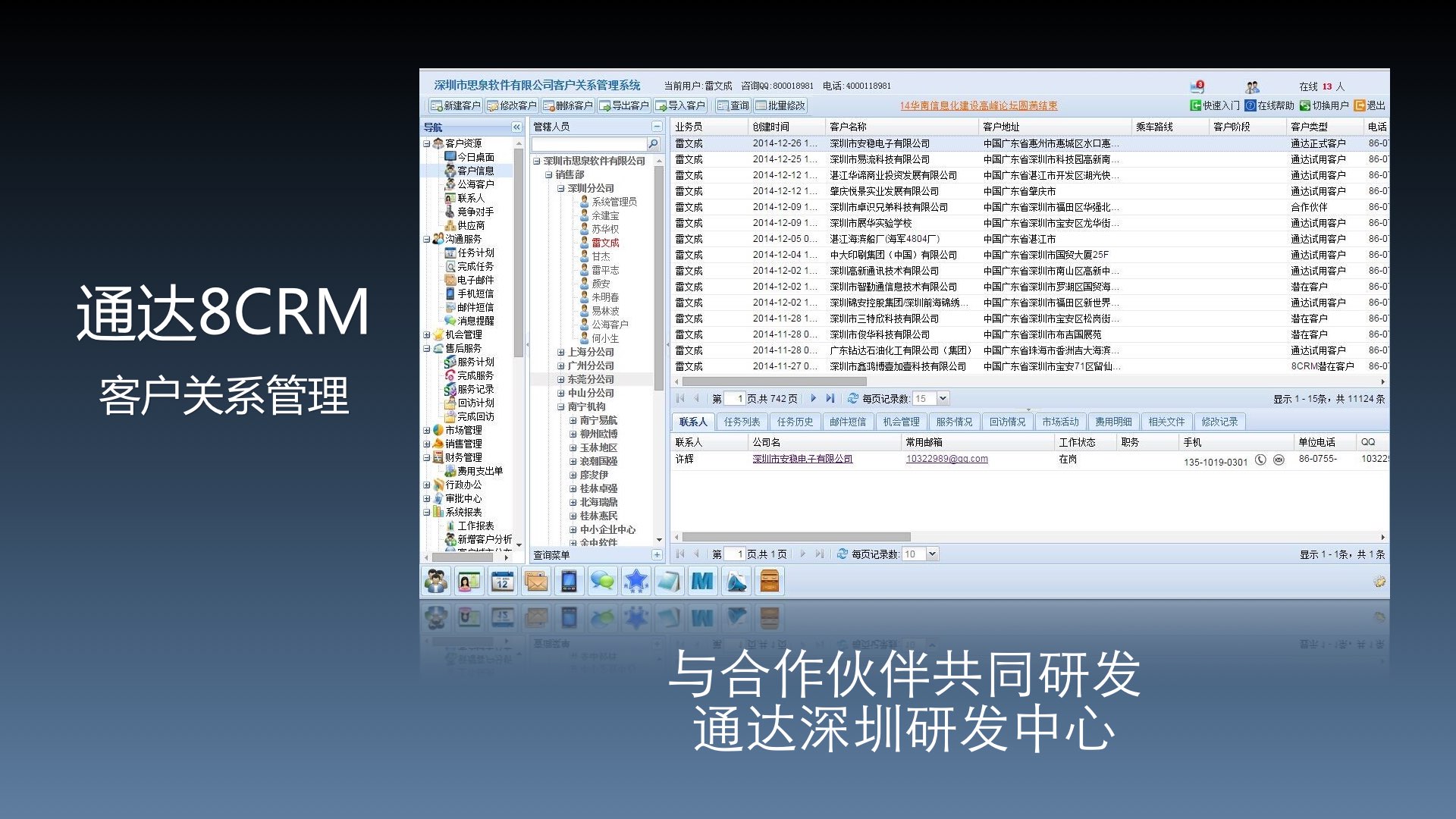Expand 市场管理 in navigation tree
Image resolution: width=1456 pixels, height=819 pixels.
[x=426, y=430]
